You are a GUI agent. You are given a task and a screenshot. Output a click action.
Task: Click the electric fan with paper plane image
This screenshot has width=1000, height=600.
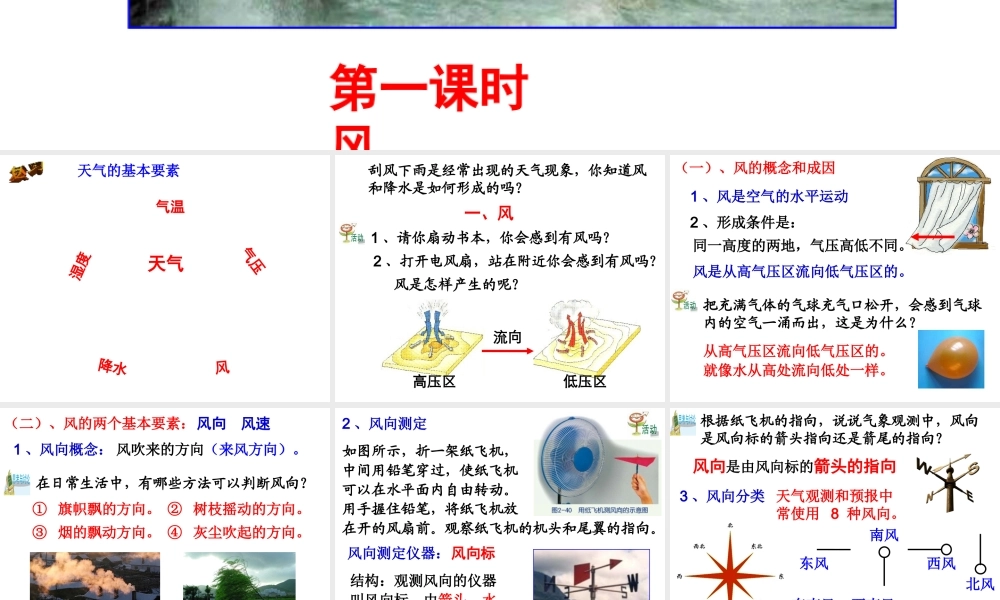click(596, 465)
